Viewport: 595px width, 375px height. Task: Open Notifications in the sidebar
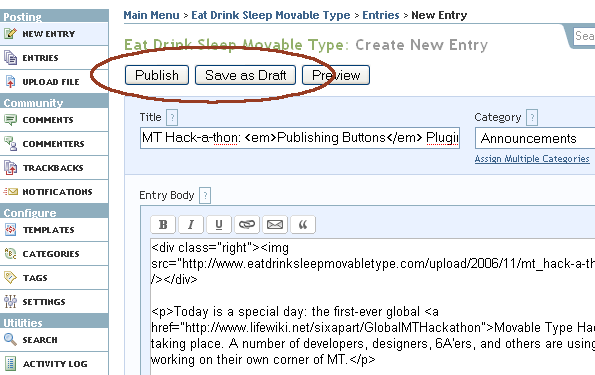(54, 192)
